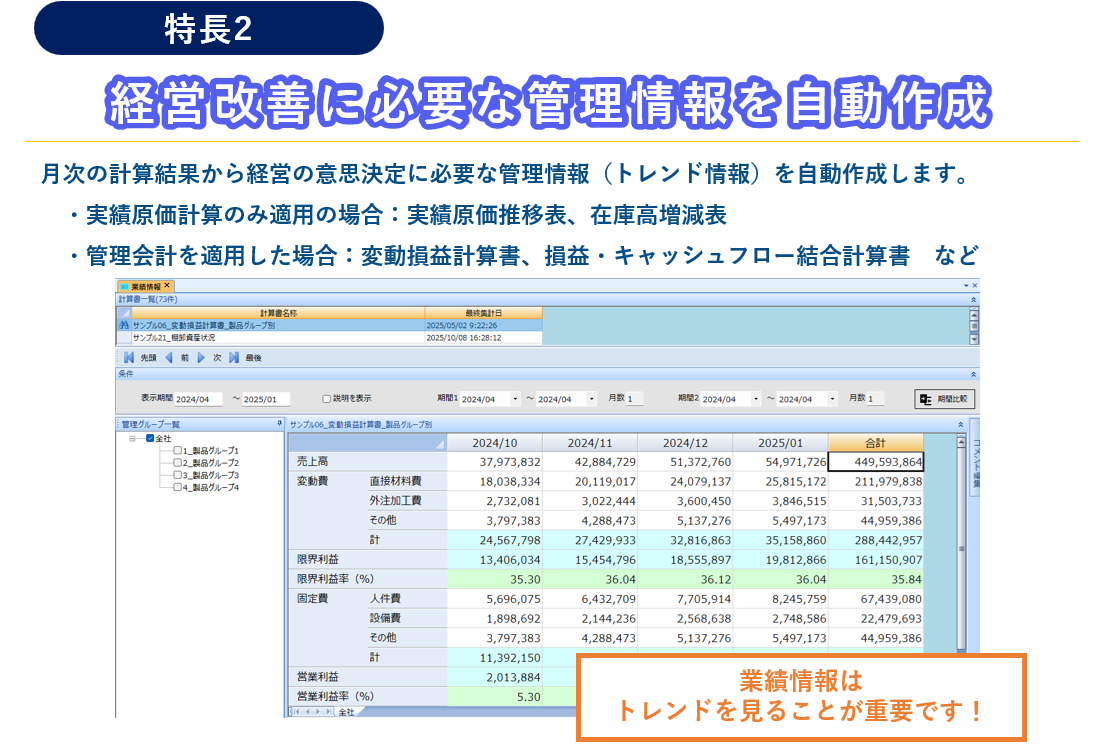Select the 業績情報 tab
The height and width of the screenshot is (745, 1106).
[x=145, y=286]
